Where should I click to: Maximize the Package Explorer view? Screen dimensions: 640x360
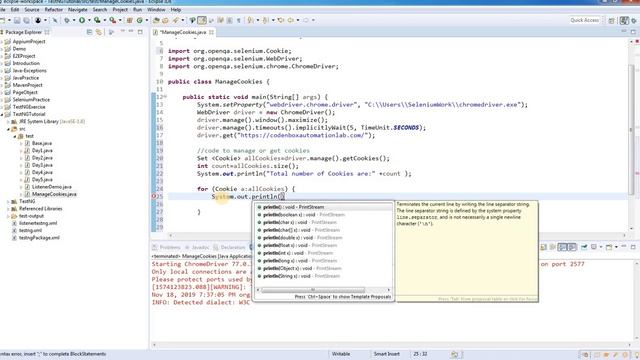point(140,31)
